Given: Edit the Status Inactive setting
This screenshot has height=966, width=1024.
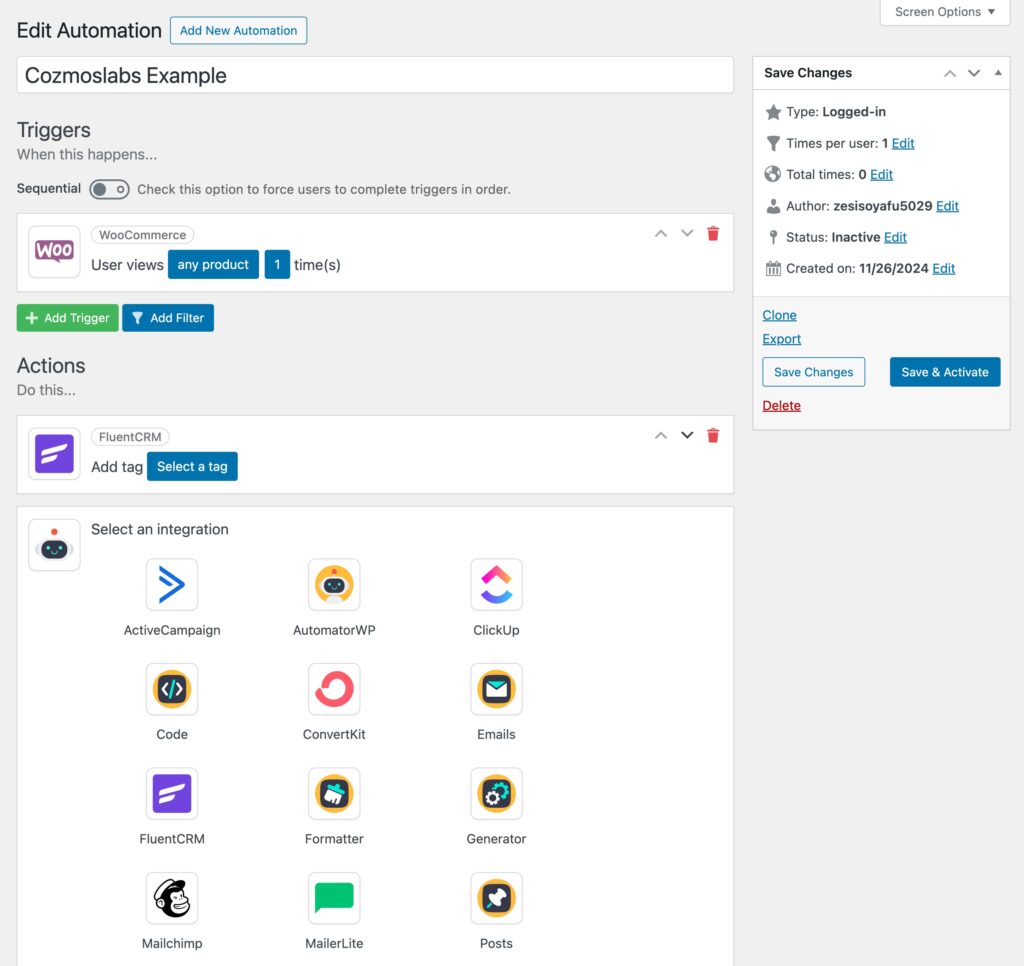Looking at the screenshot, I should click(x=895, y=237).
